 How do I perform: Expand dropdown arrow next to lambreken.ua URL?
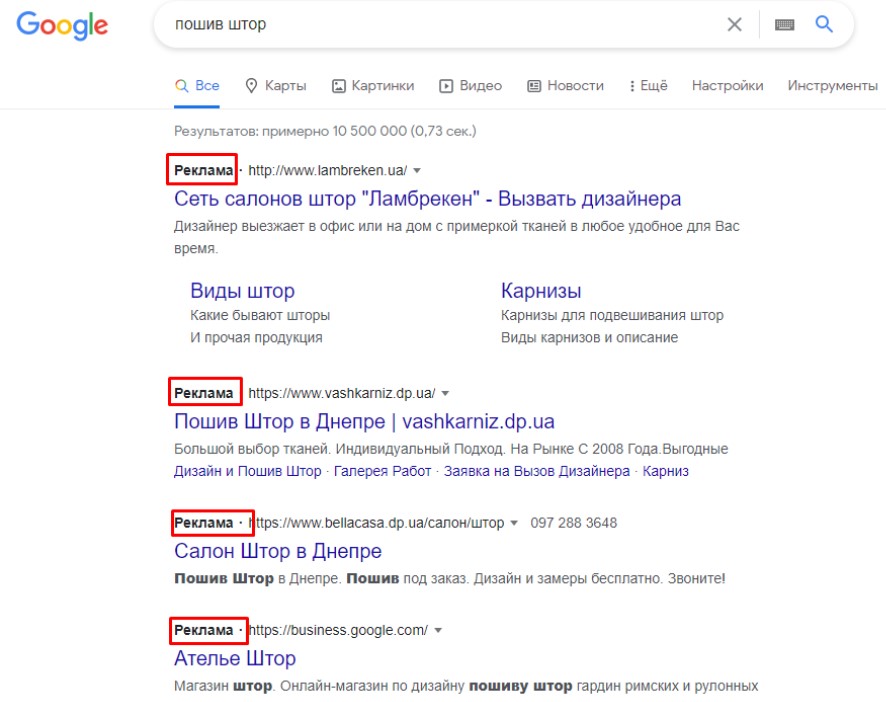click(x=417, y=171)
